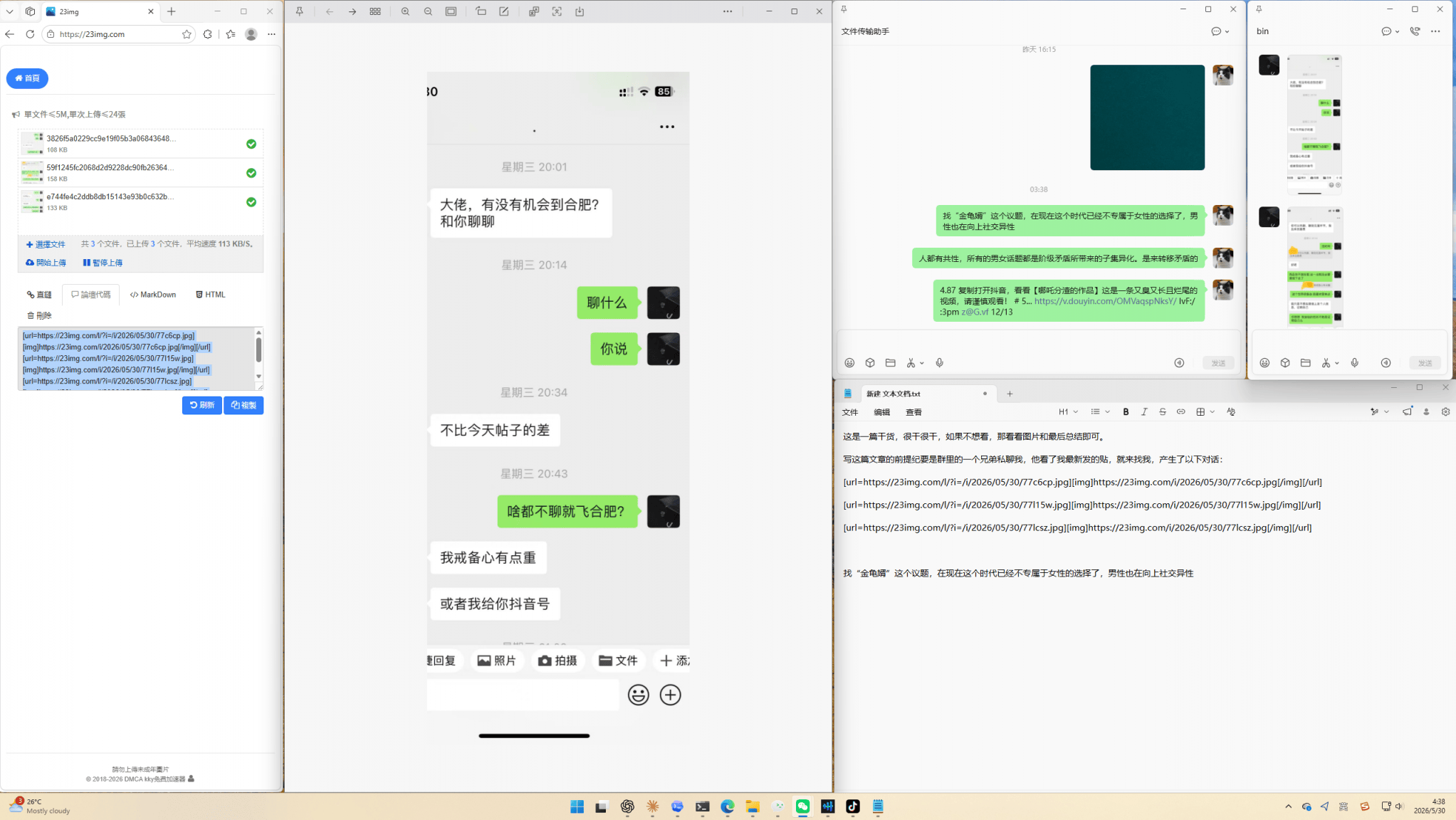
Task: Open emoji picker in 文件传输助手 chat
Action: pyautogui.click(x=849, y=363)
